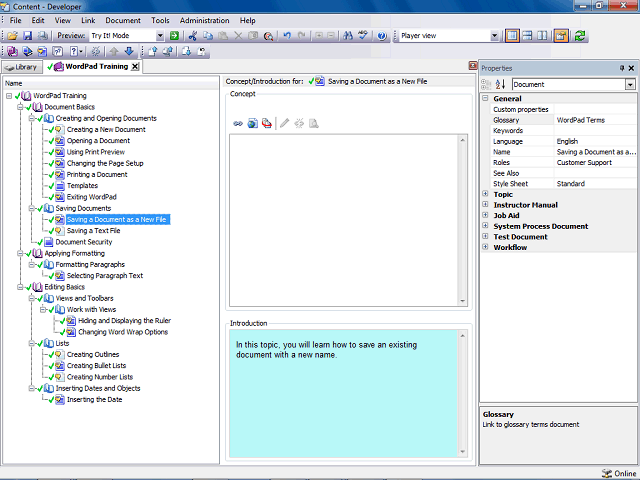Click the Roles value Customer Support

point(584,162)
